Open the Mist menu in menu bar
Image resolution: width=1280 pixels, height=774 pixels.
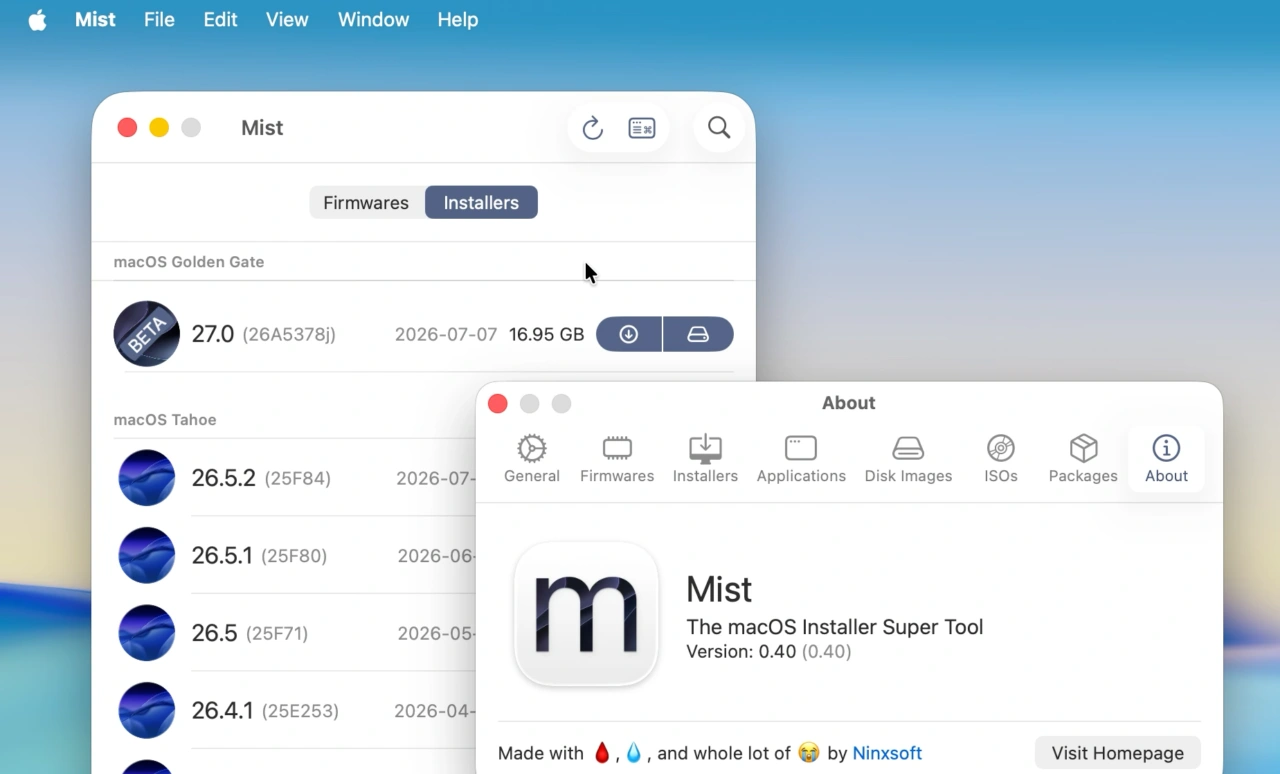click(x=95, y=20)
